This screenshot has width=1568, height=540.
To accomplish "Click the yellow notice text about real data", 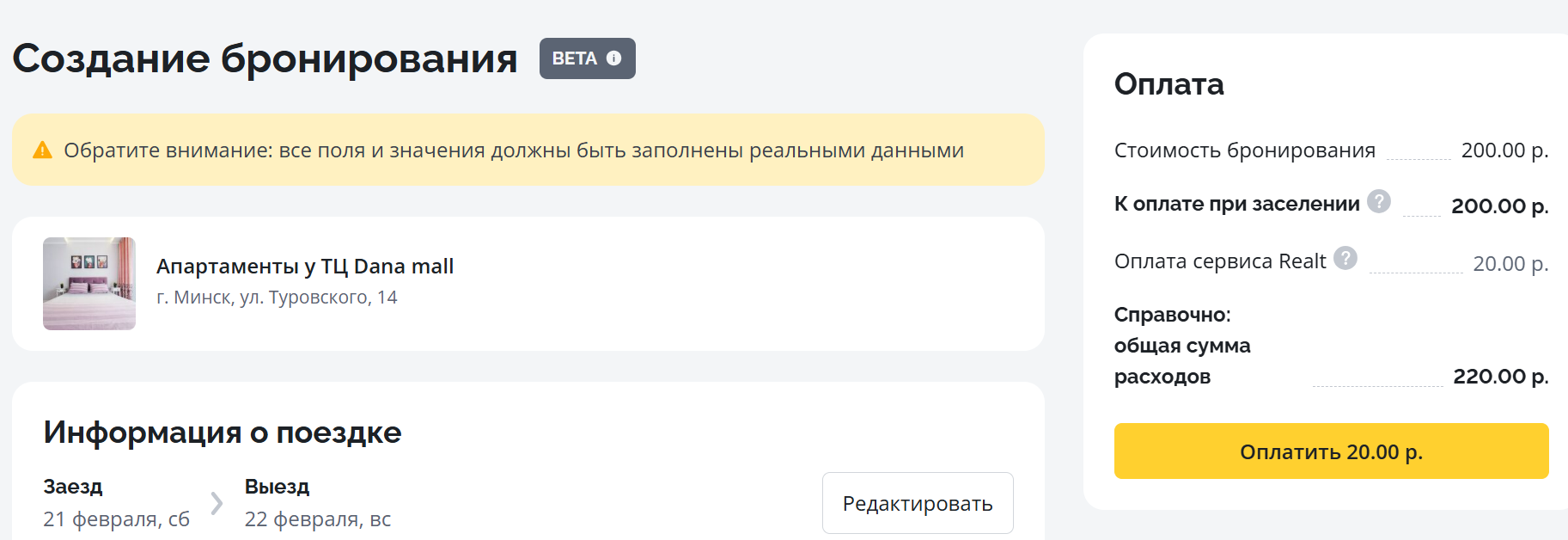I will pyautogui.click(x=514, y=150).
